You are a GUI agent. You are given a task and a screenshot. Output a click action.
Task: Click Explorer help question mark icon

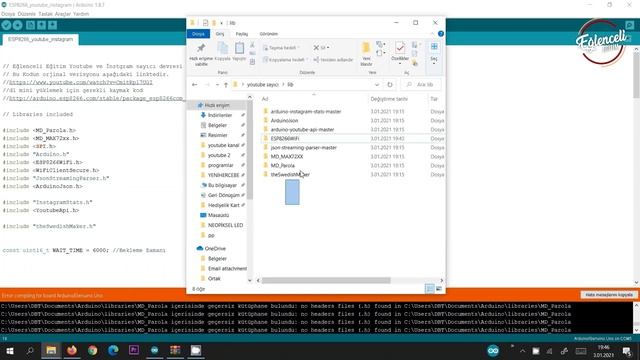coord(441,33)
